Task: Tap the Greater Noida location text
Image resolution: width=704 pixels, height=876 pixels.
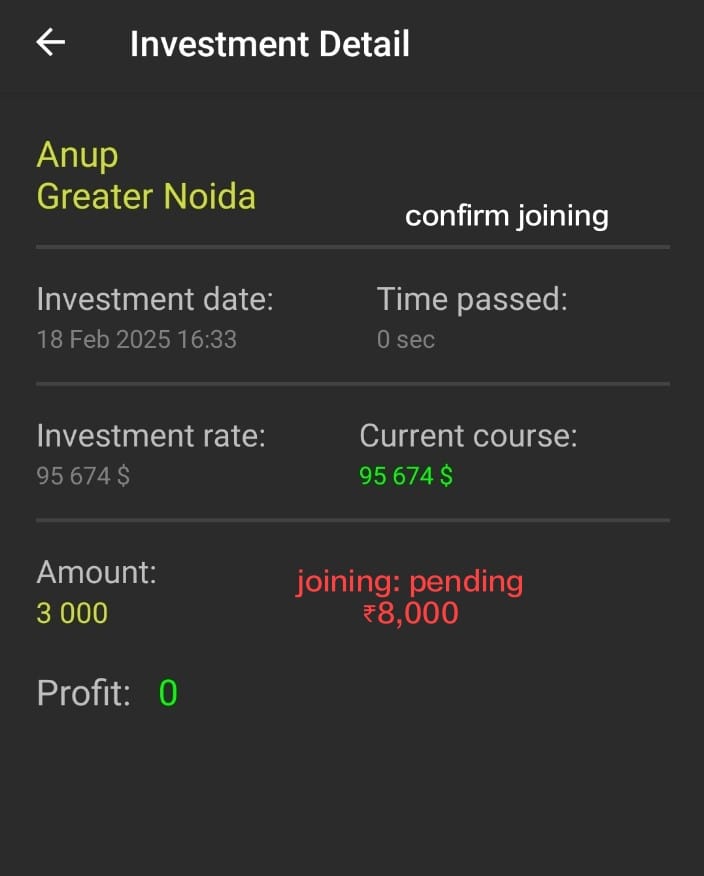Action: tap(146, 197)
